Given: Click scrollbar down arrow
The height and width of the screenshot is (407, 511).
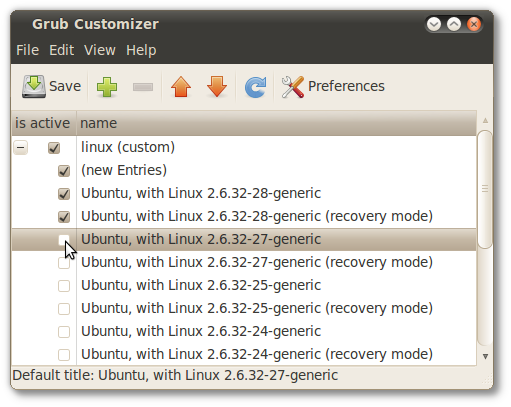Looking at the screenshot, I should (x=485, y=356).
